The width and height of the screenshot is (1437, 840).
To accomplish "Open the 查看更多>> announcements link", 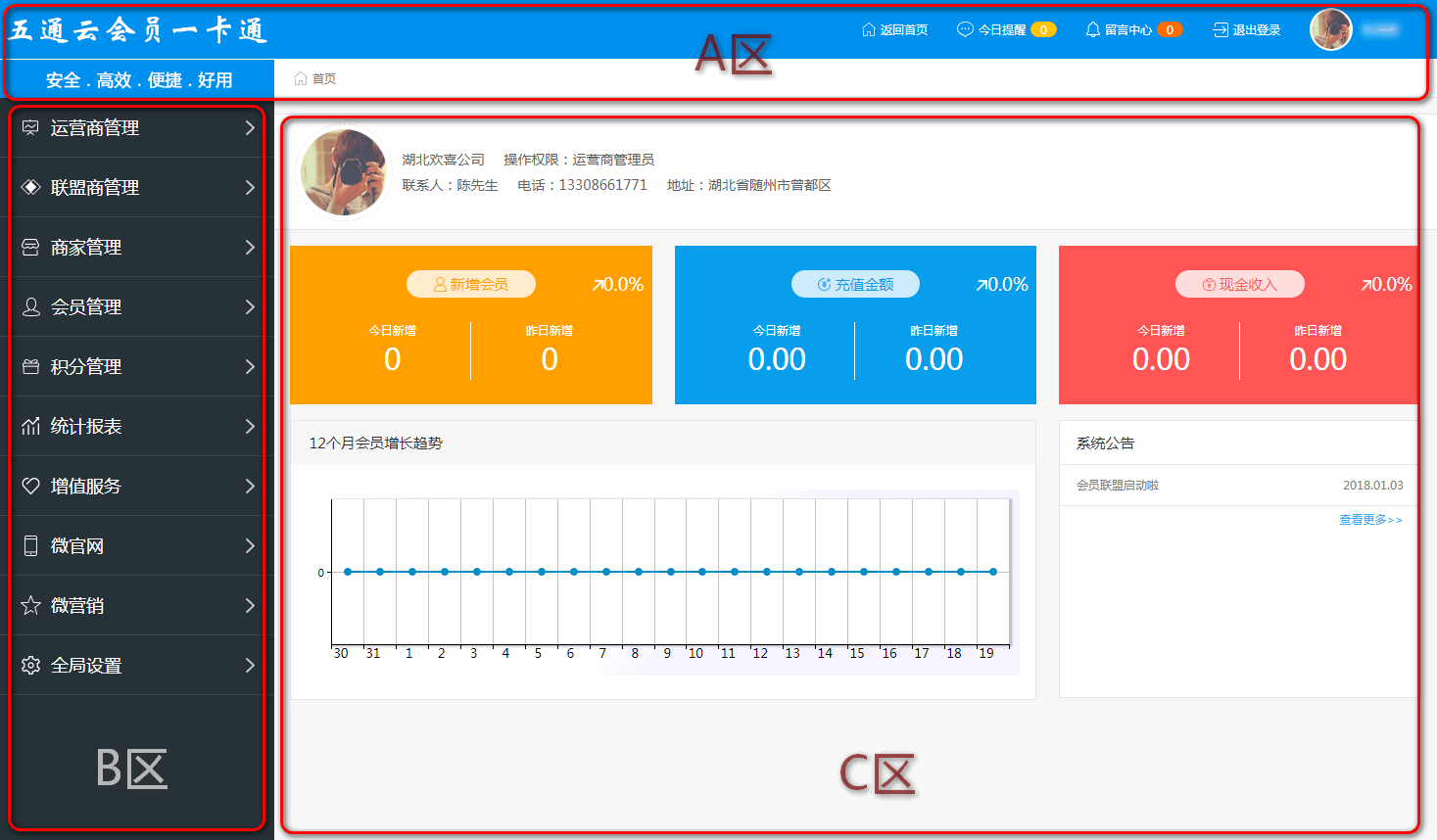I will 1370,520.
